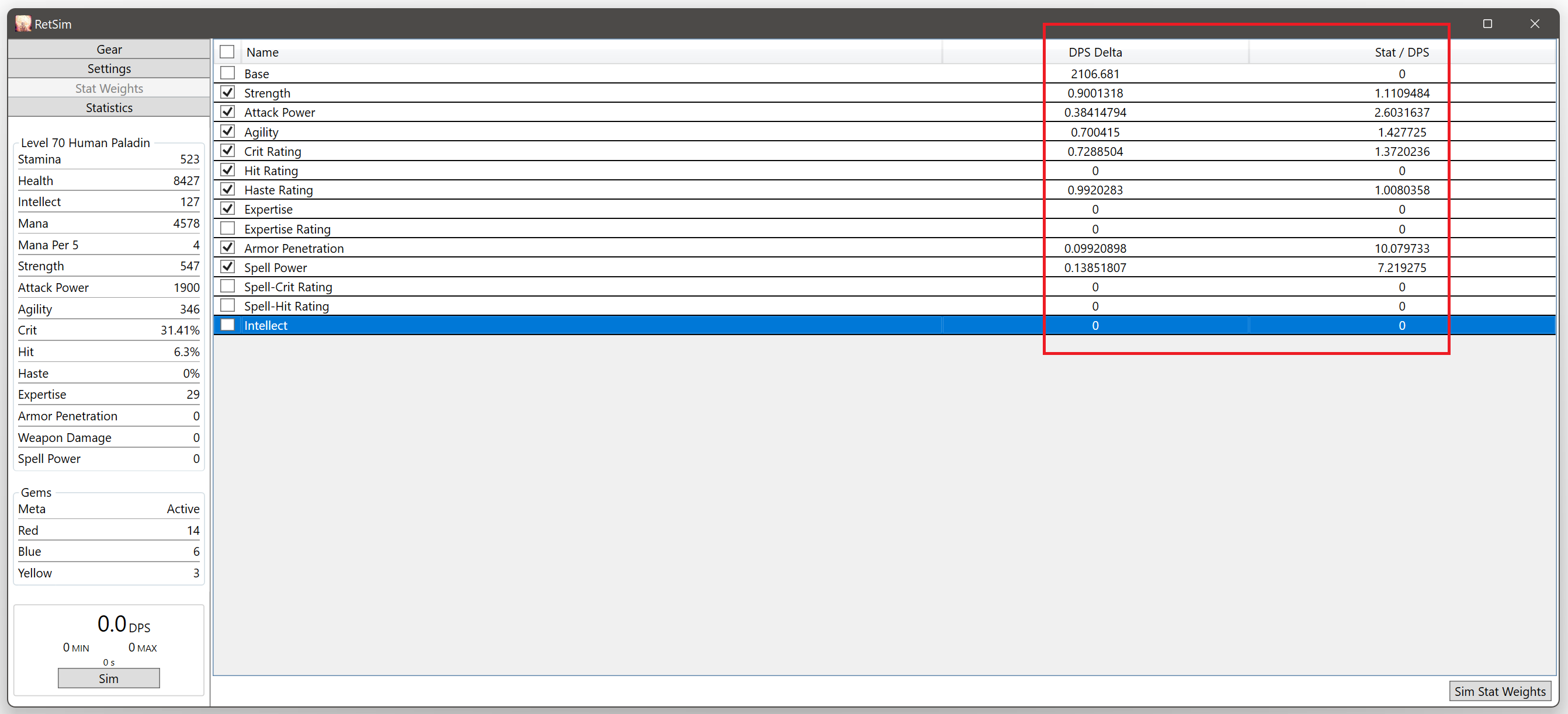Click Armor Penetration DPS Delta 0.09920898
Screen dimensions: 1568x714
coord(1095,248)
